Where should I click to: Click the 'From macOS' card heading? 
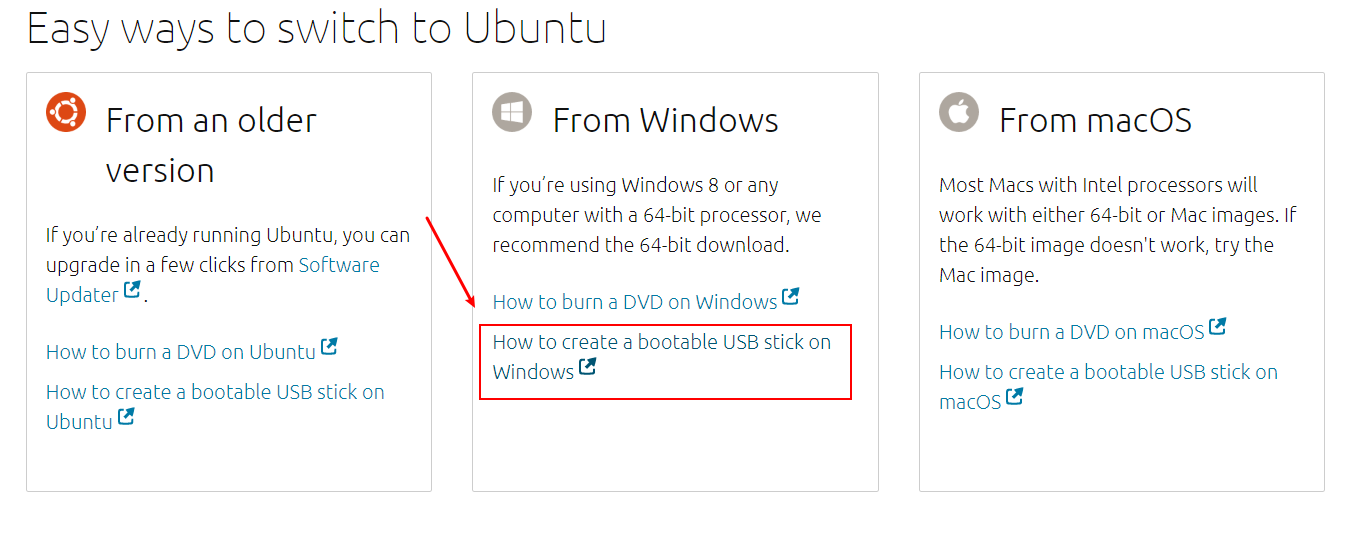click(x=1096, y=121)
